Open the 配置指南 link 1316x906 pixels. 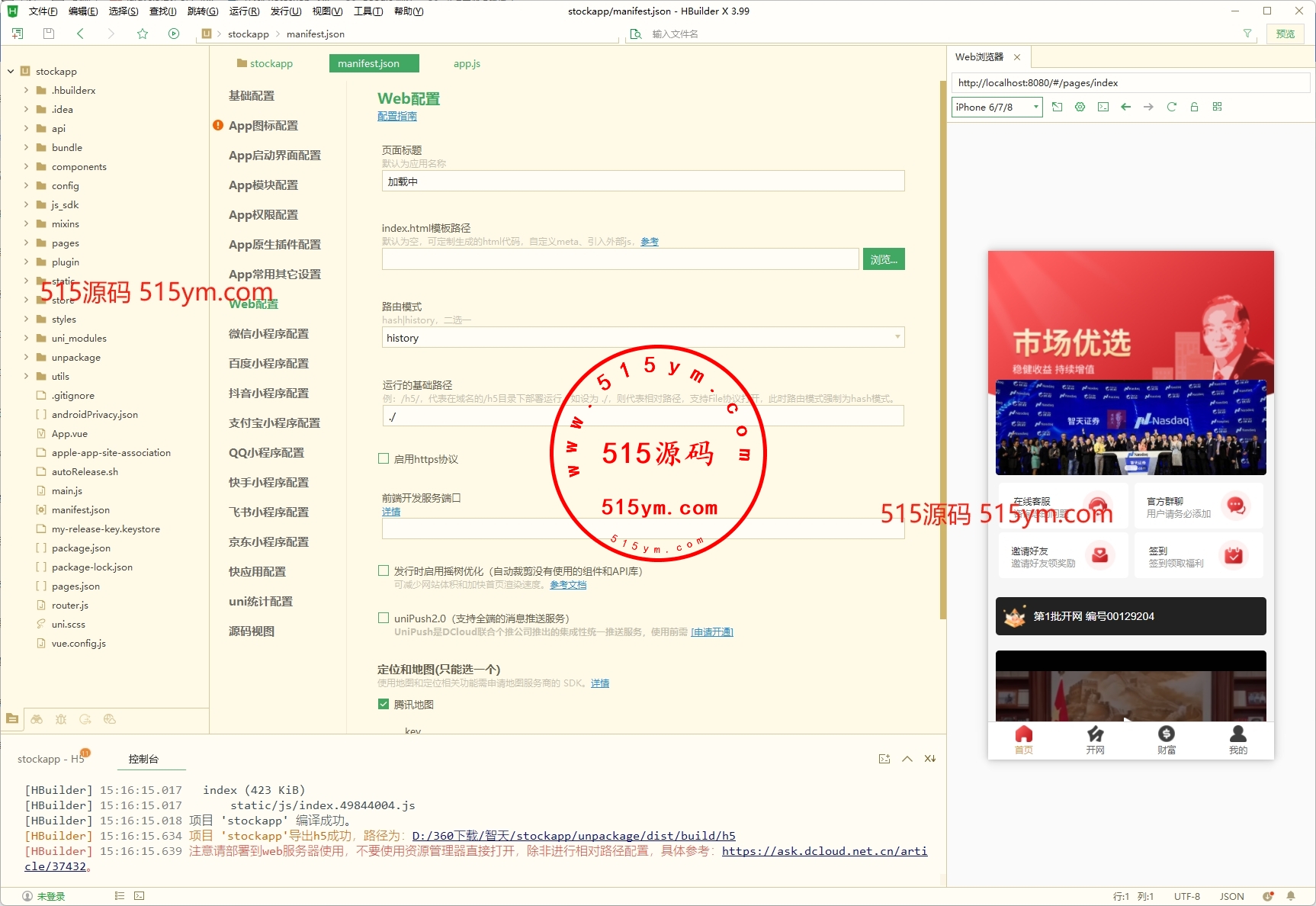(396, 116)
